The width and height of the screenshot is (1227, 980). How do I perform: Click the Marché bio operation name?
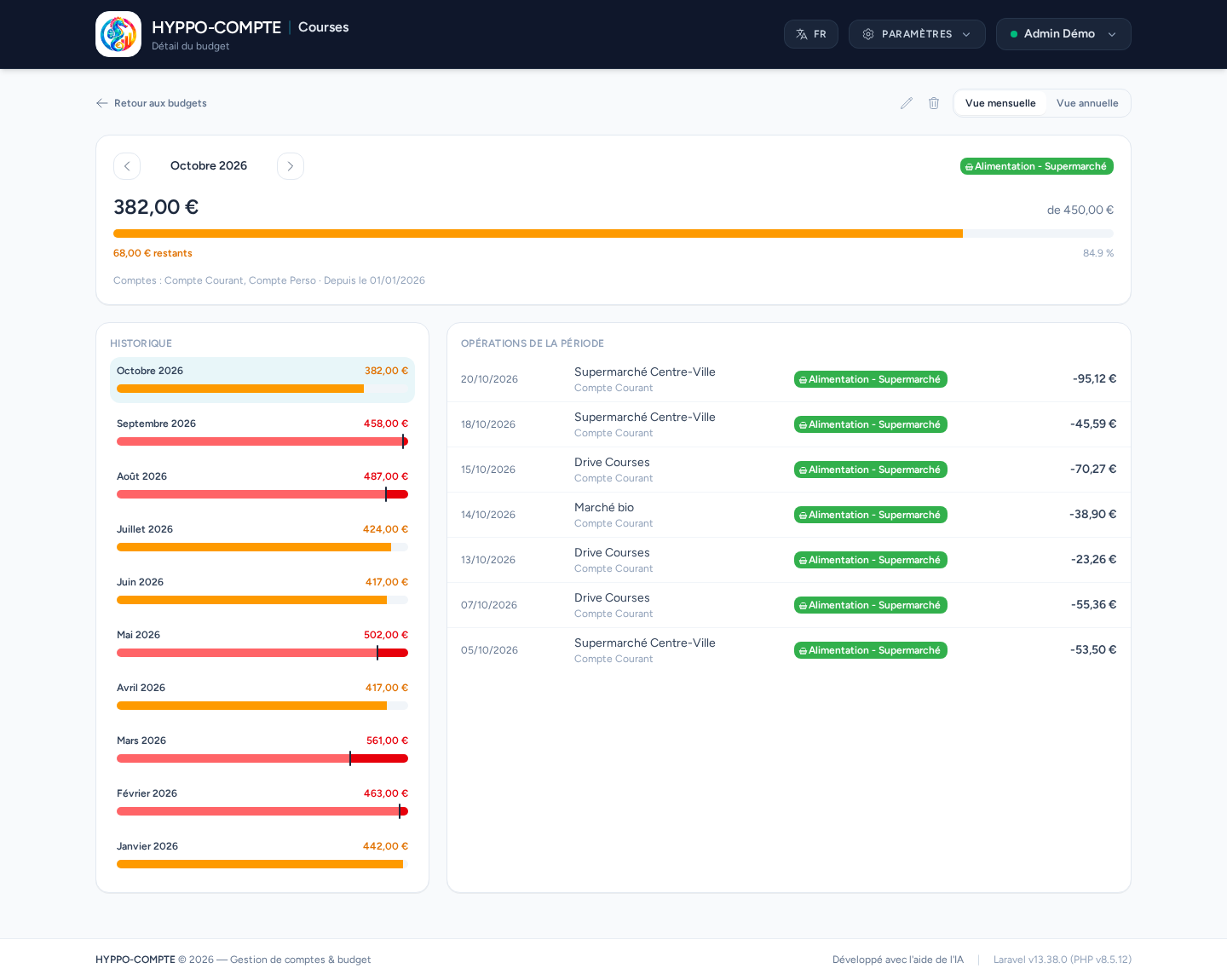click(604, 507)
